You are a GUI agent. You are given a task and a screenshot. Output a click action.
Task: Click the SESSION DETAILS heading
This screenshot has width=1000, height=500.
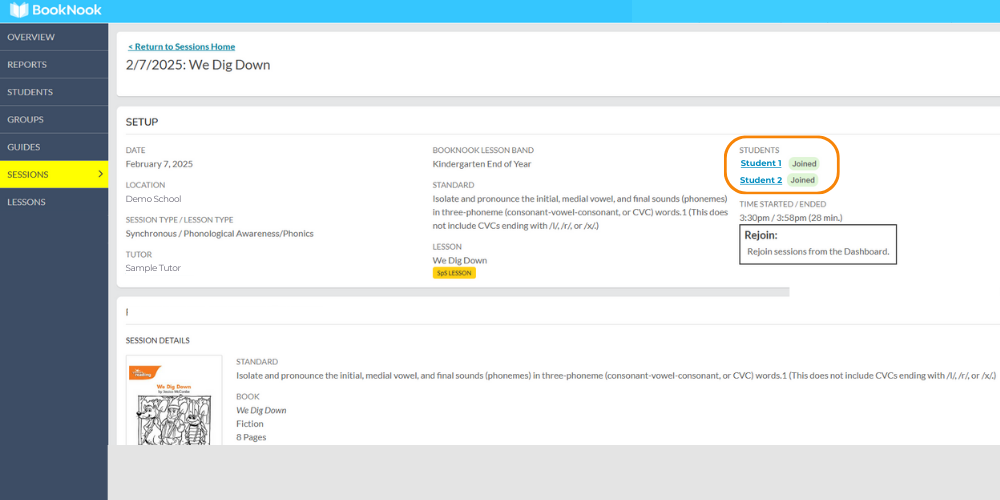[158, 341]
